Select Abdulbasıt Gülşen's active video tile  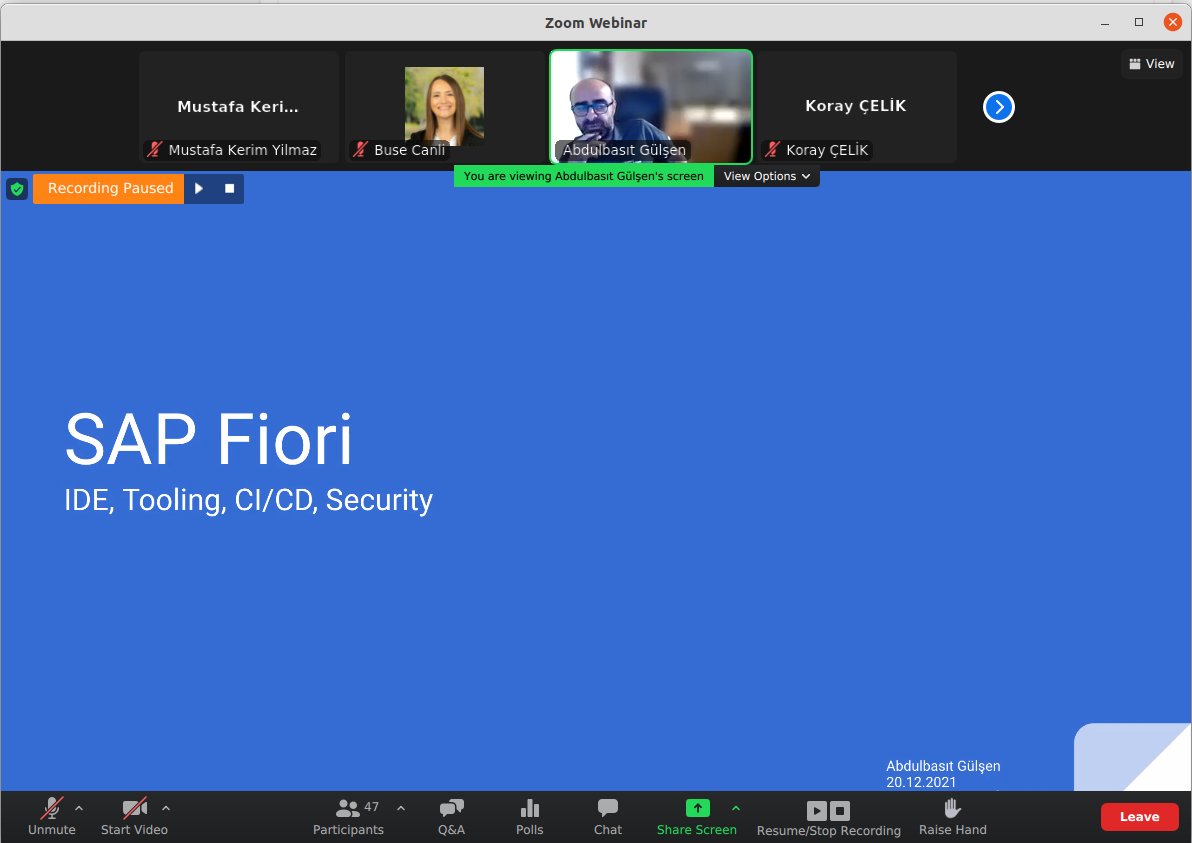[x=651, y=107]
